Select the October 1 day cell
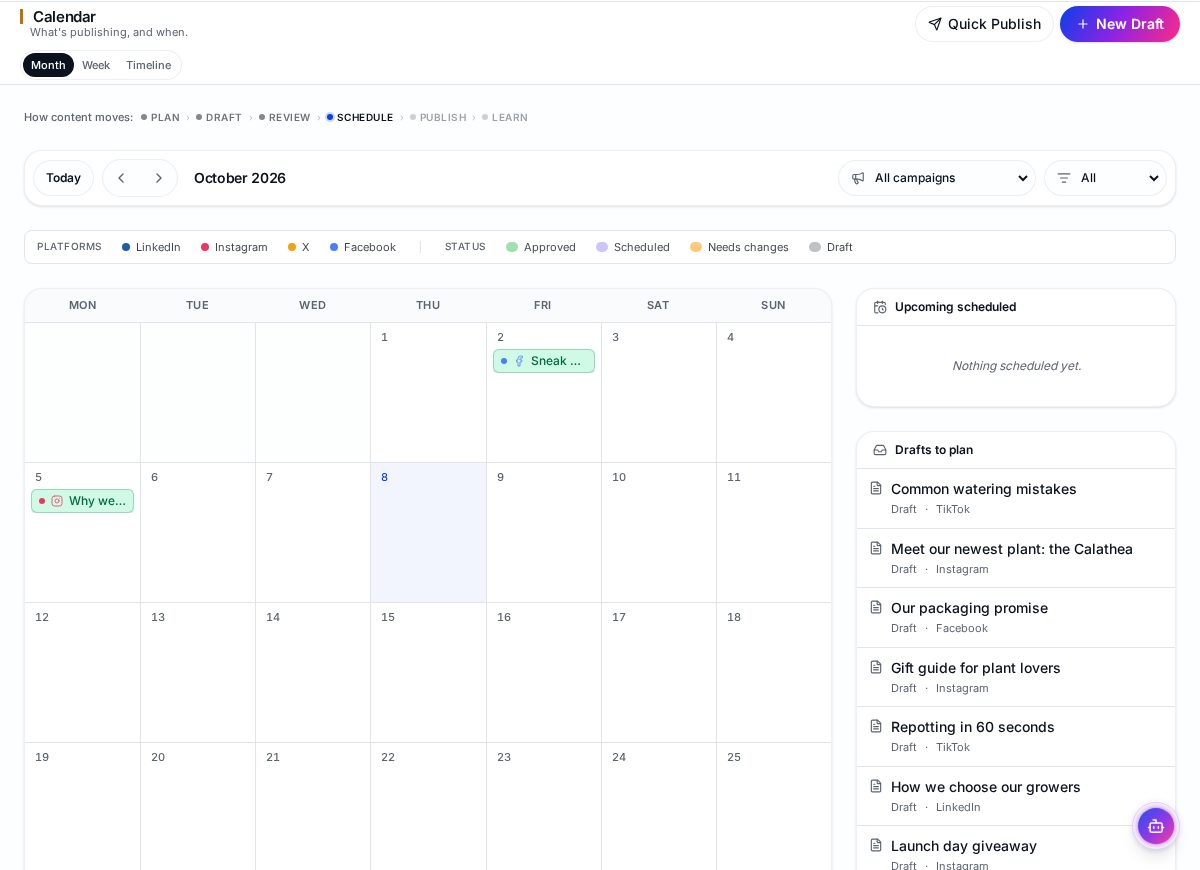Viewport: 1200px width, 870px height. click(428, 392)
